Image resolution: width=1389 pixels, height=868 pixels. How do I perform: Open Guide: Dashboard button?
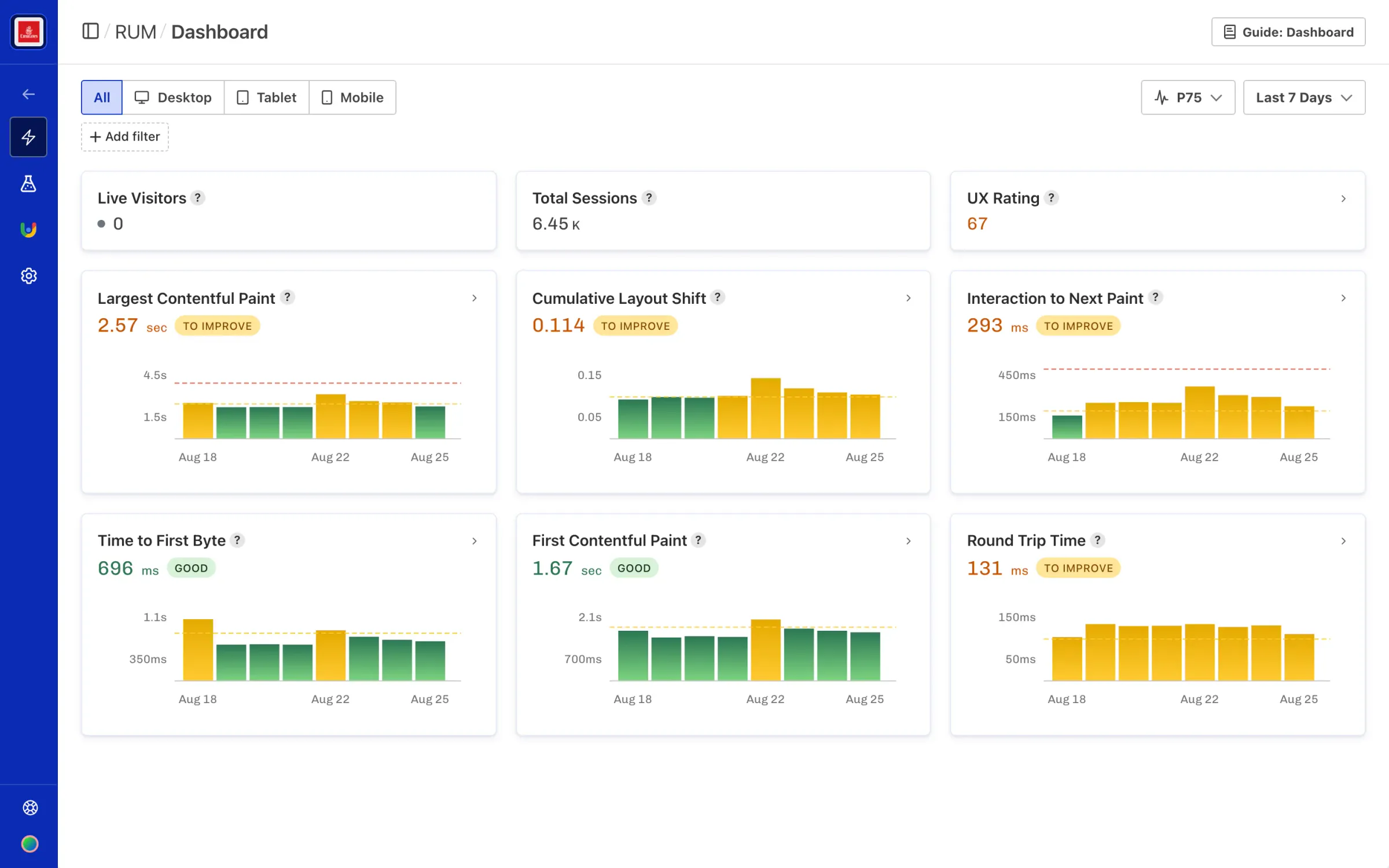coord(1288,32)
